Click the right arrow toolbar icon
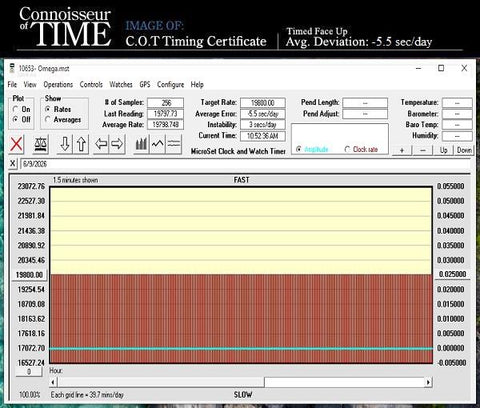The width and height of the screenshot is (480, 408). point(117,144)
